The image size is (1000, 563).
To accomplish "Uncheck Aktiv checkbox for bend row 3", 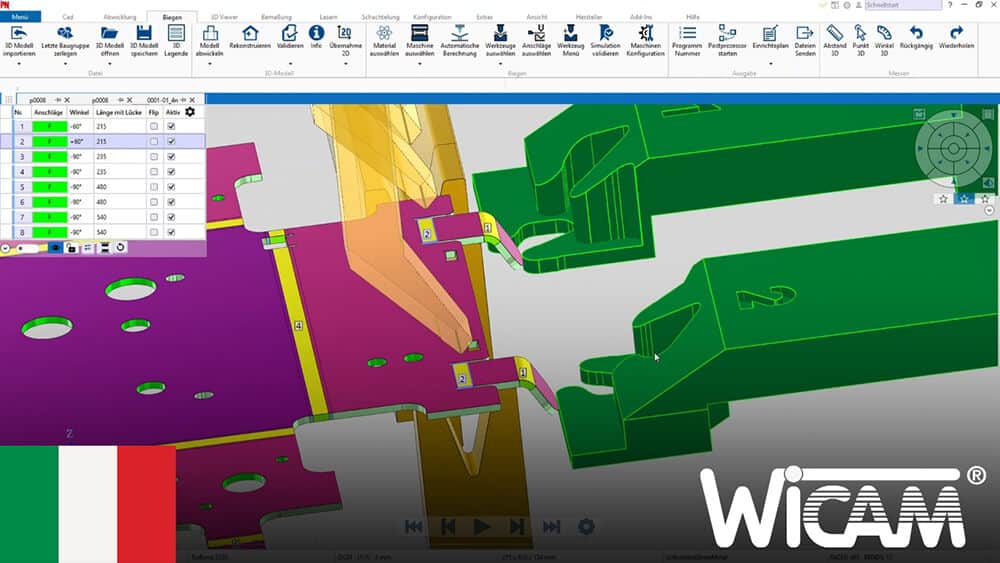I will 172,157.
